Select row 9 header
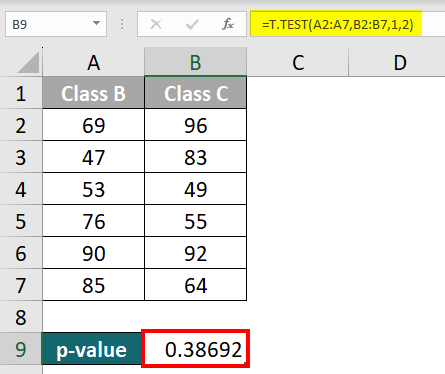Viewport: 445px width, 374px height. [x=21, y=349]
